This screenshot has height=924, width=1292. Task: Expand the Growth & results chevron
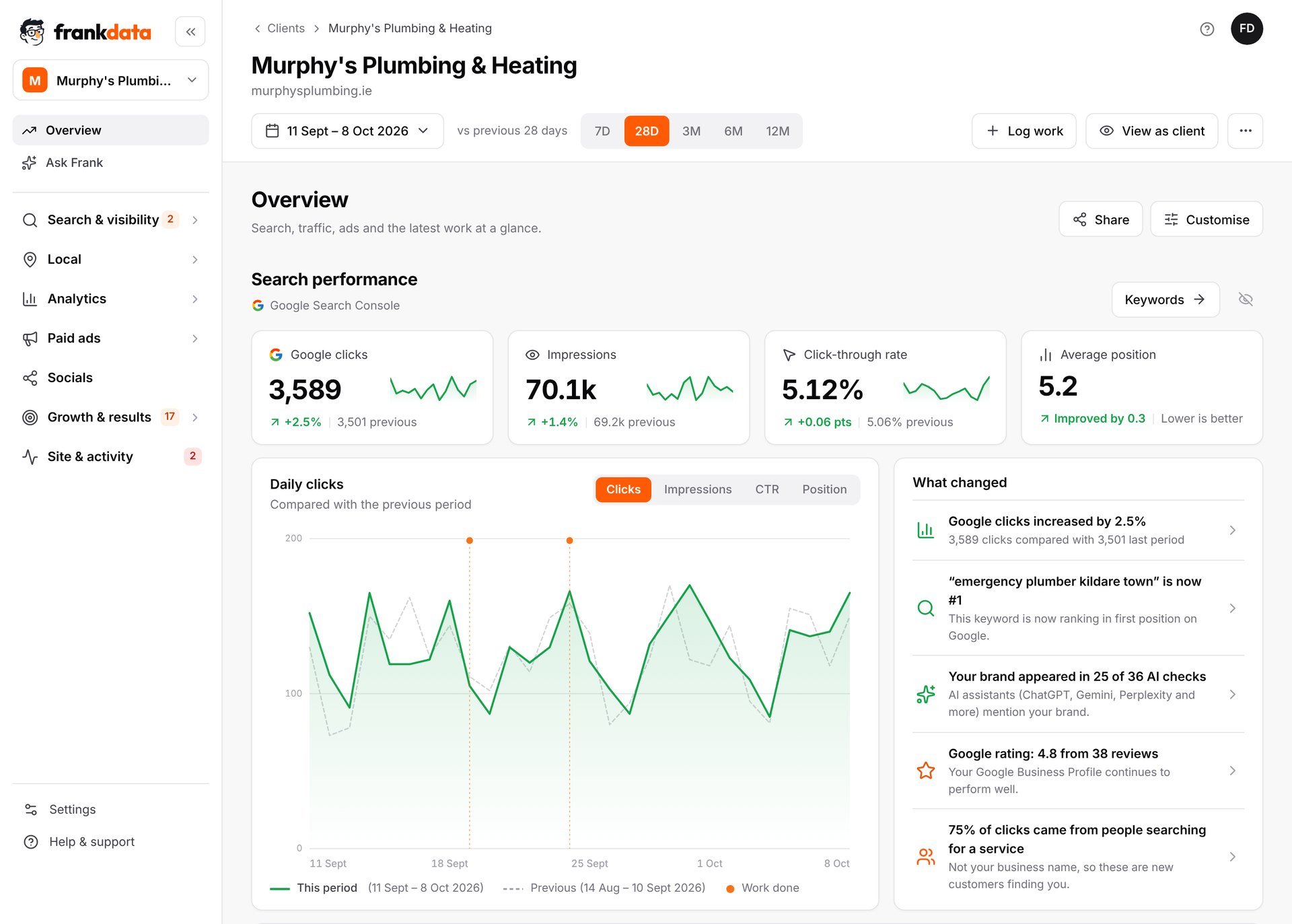point(195,417)
